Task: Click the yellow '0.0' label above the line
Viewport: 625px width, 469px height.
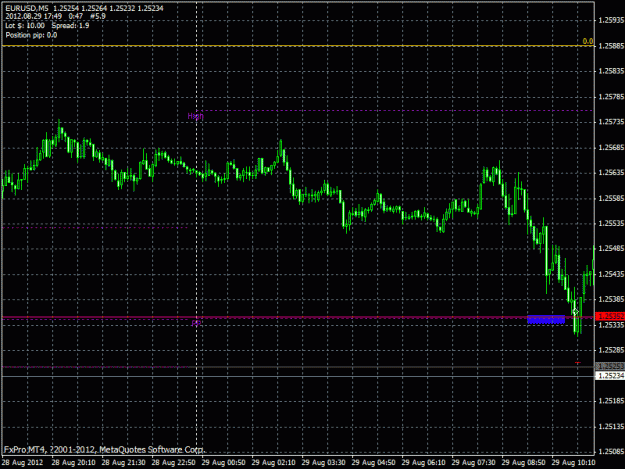Action: coord(588,41)
